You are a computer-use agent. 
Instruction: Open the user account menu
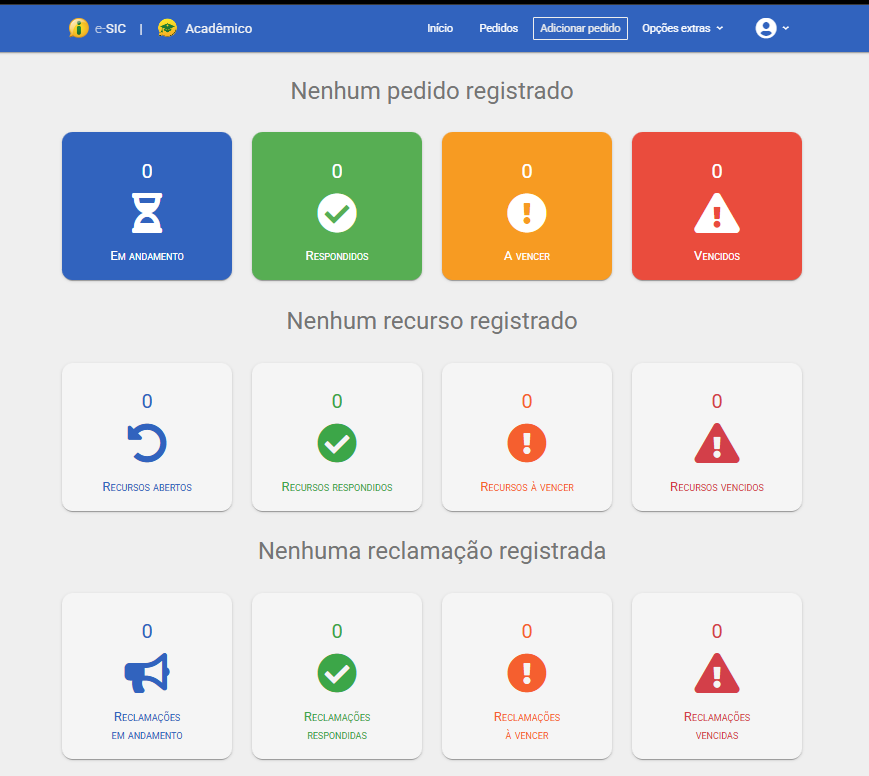click(x=772, y=28)
